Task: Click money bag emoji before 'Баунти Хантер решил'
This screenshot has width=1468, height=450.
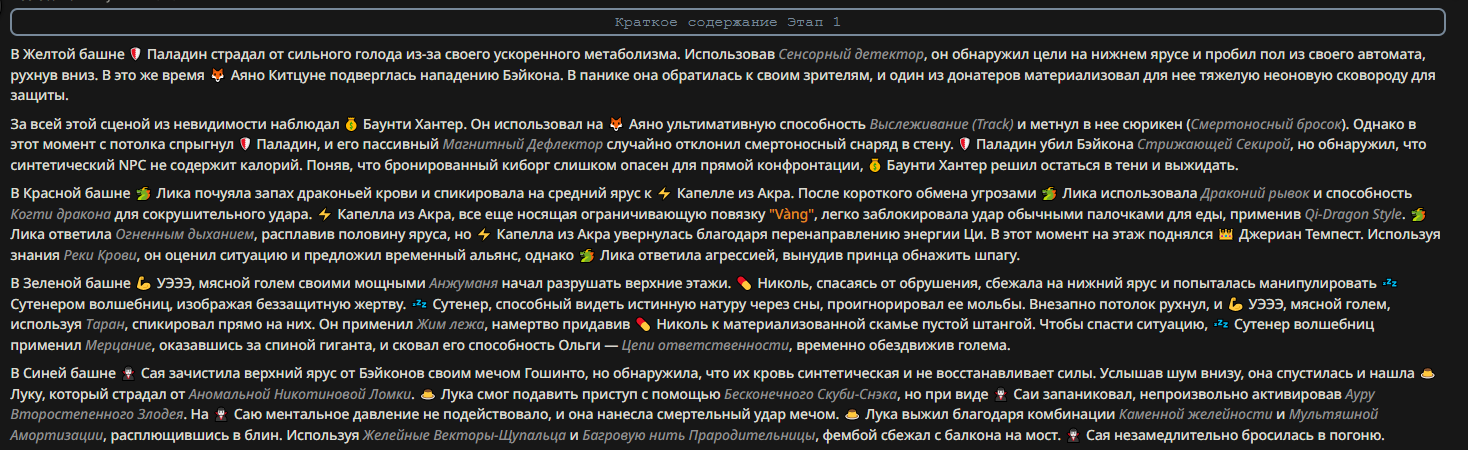Action: pos(875,164)
